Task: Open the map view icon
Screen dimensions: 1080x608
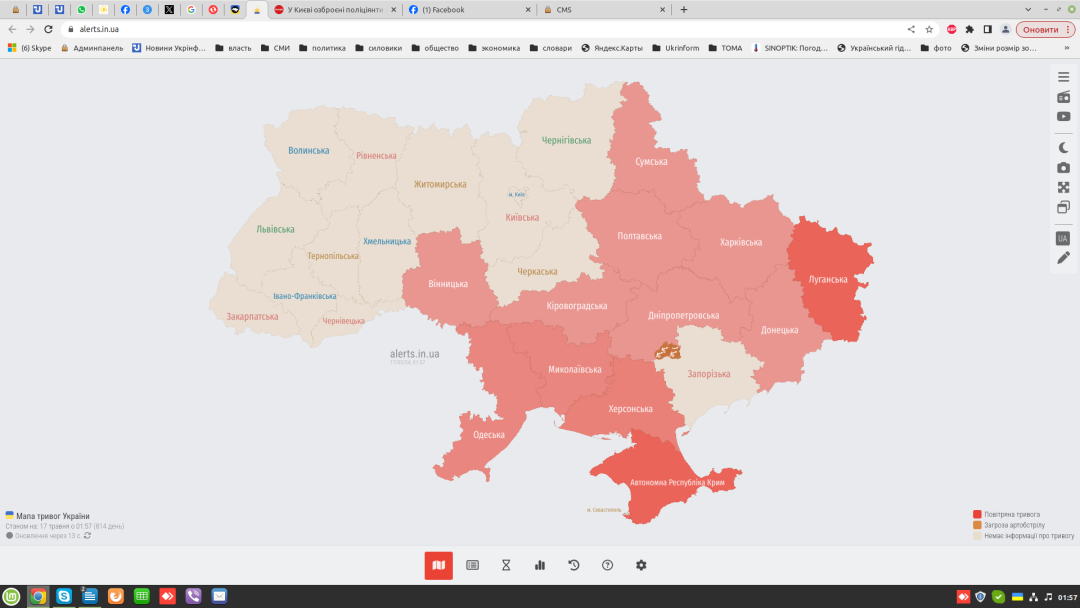Action: (438, 565)
